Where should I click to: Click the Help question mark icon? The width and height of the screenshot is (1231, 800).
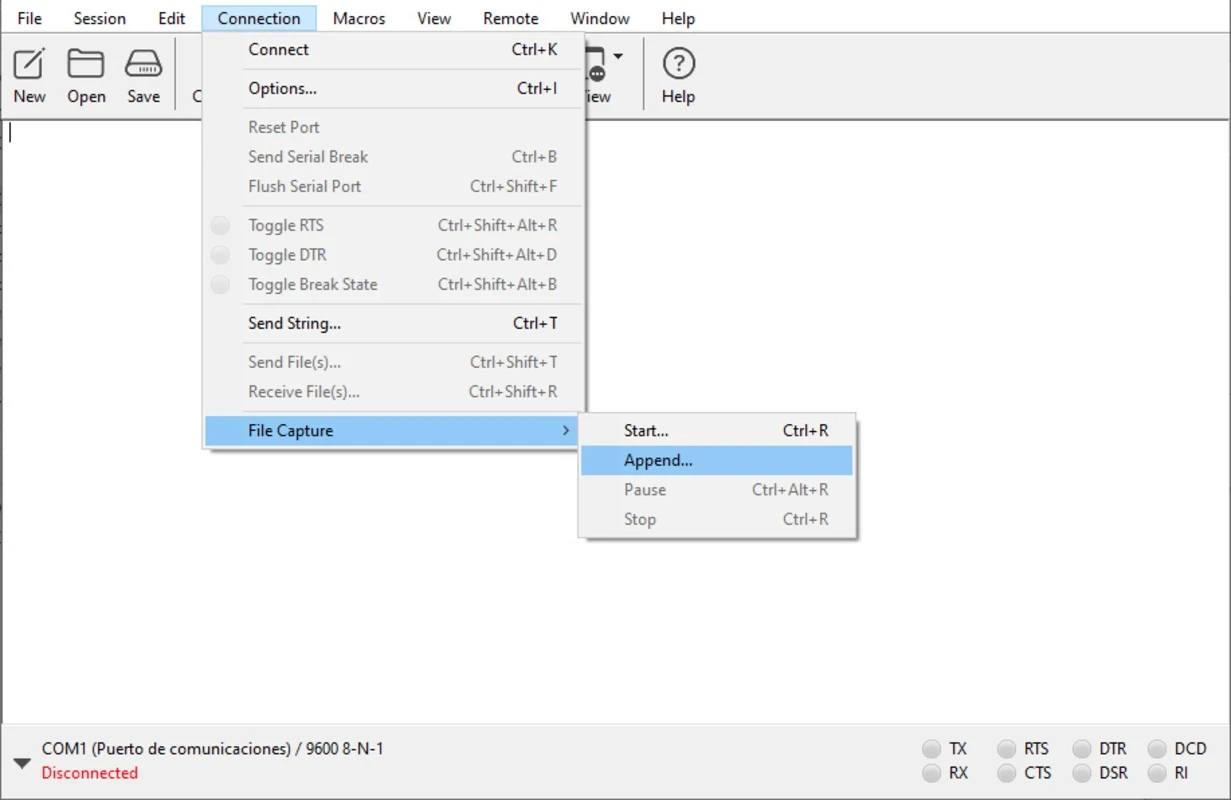[678, 64]
